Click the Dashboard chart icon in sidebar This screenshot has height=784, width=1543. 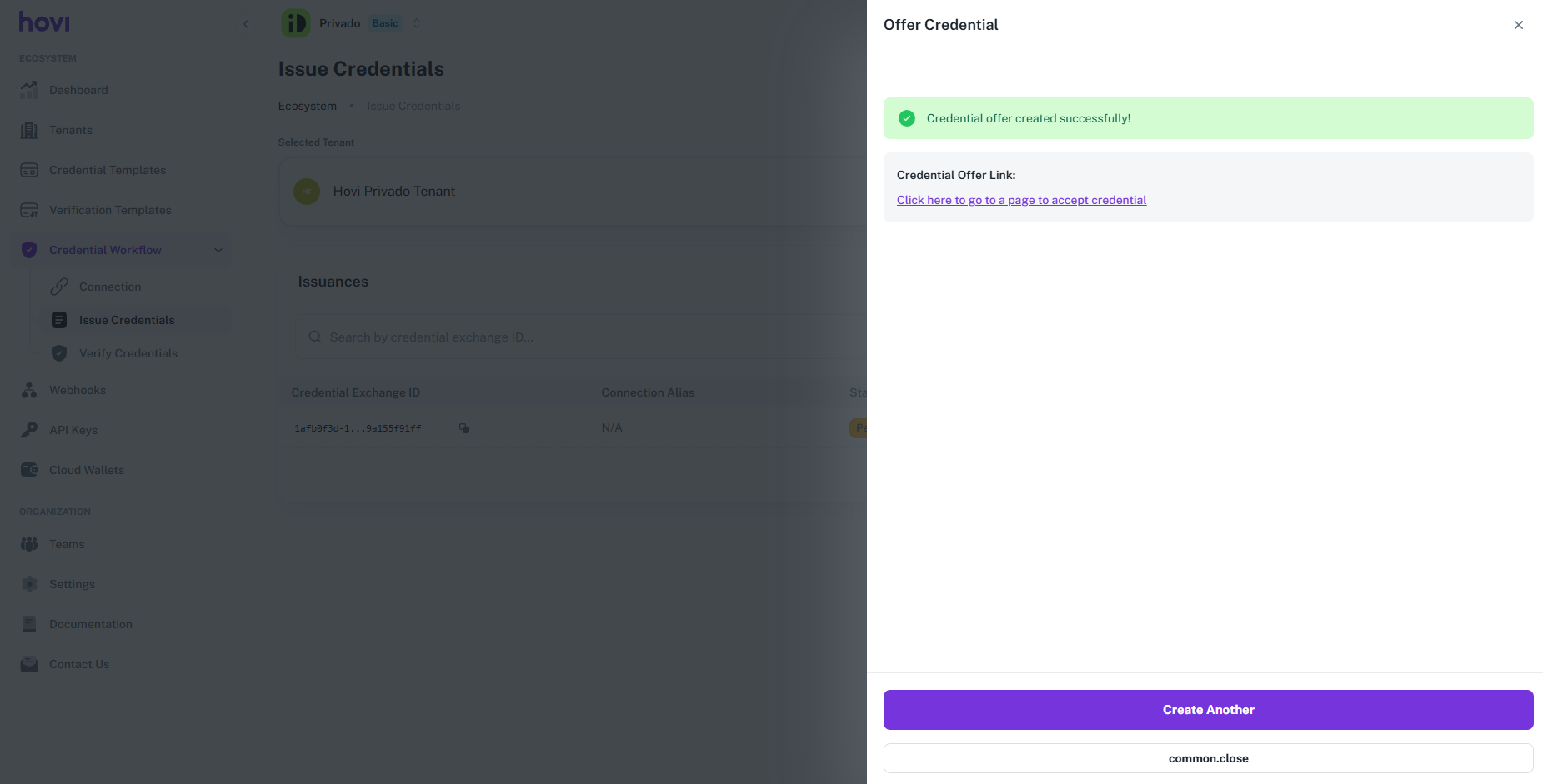[29, 90]
